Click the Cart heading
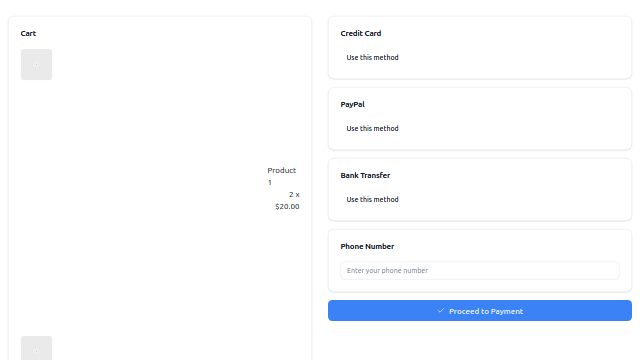This screenshot has height=360, width=640. point(28,33)
